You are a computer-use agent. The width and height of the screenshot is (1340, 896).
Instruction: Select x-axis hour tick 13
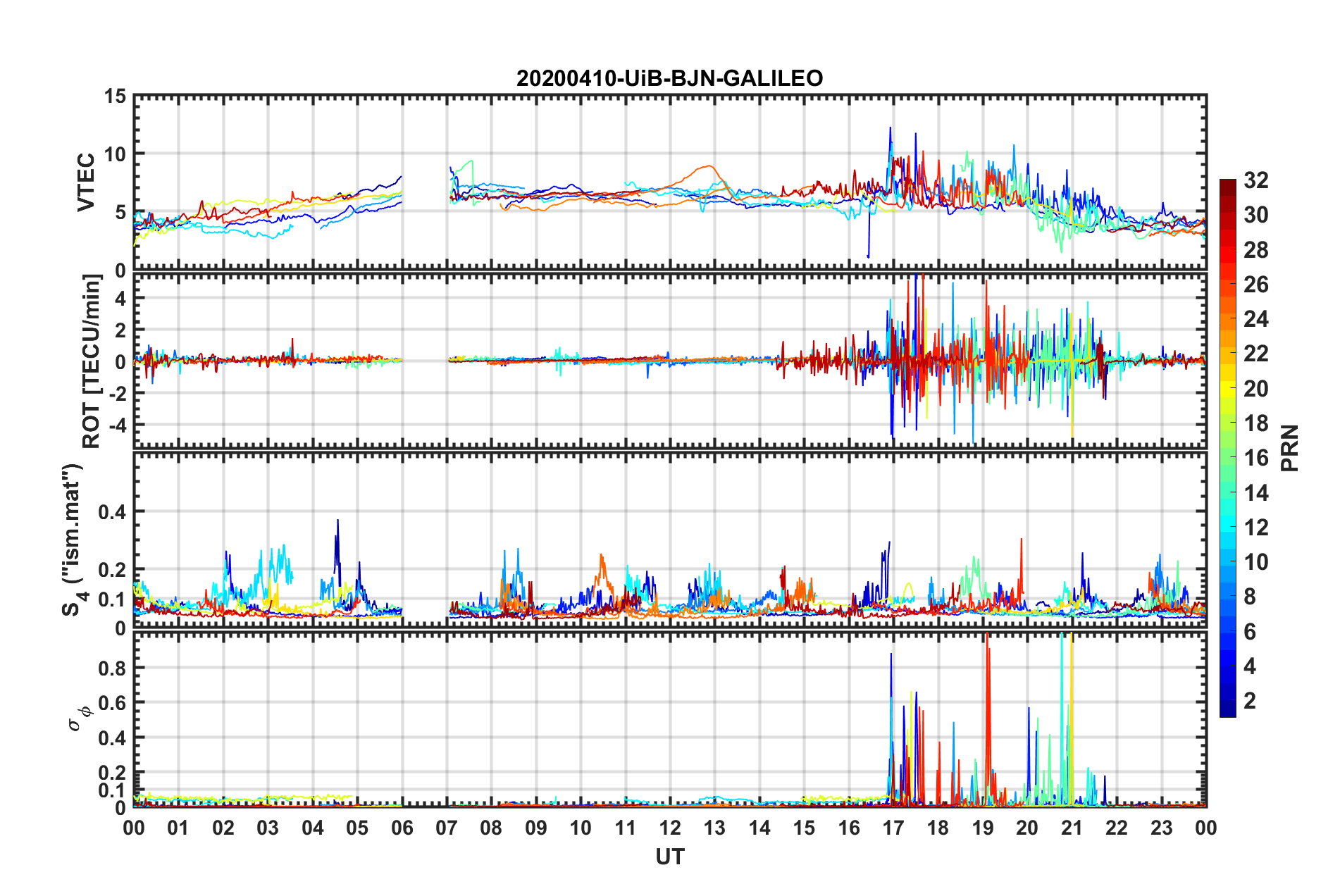[714, 828]
